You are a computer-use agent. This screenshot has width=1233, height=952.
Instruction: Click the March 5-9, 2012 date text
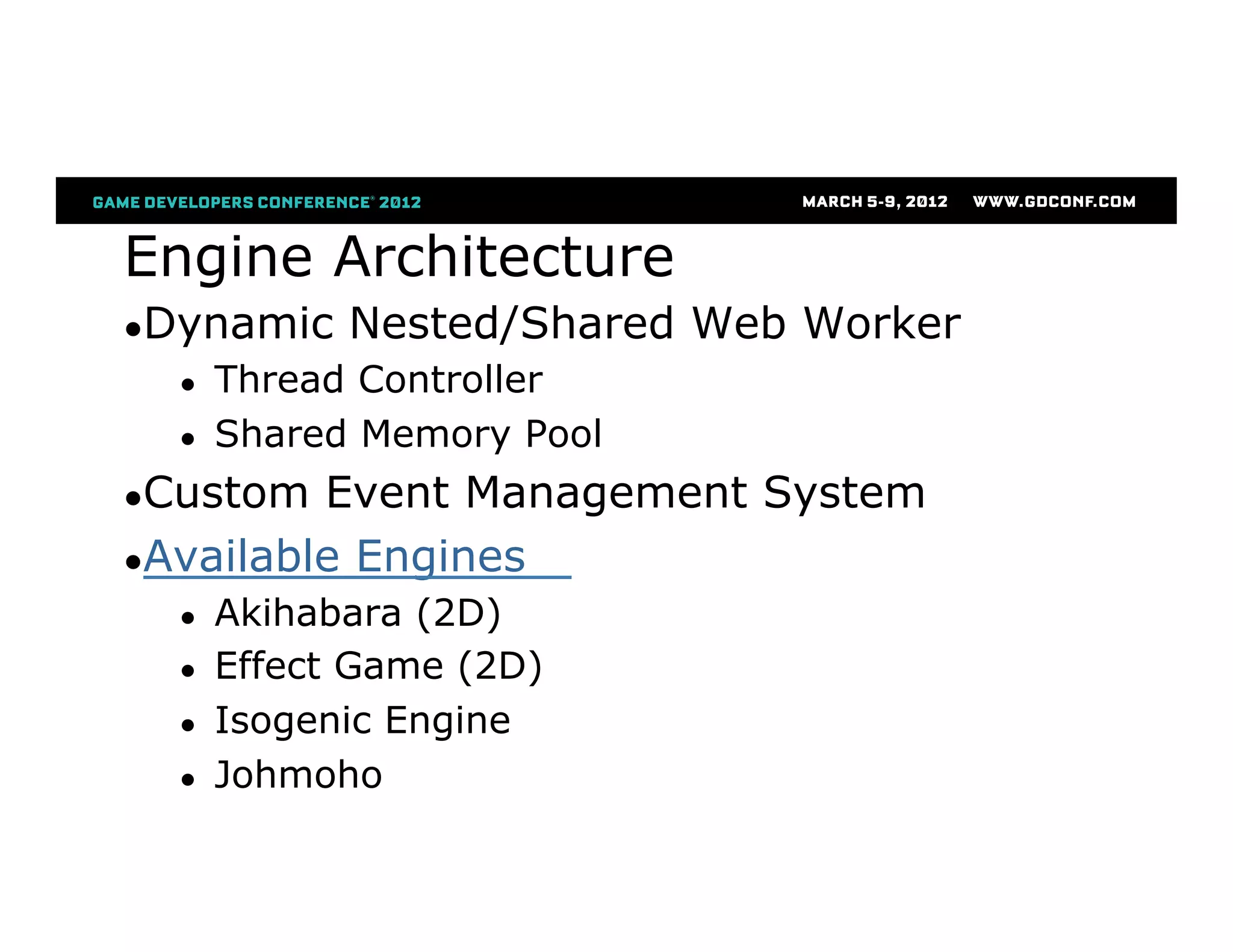[875, 202]
